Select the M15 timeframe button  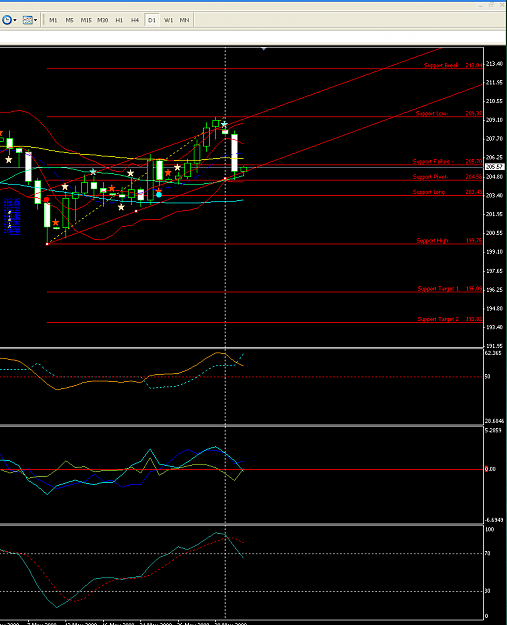click(x=86, y=20)
